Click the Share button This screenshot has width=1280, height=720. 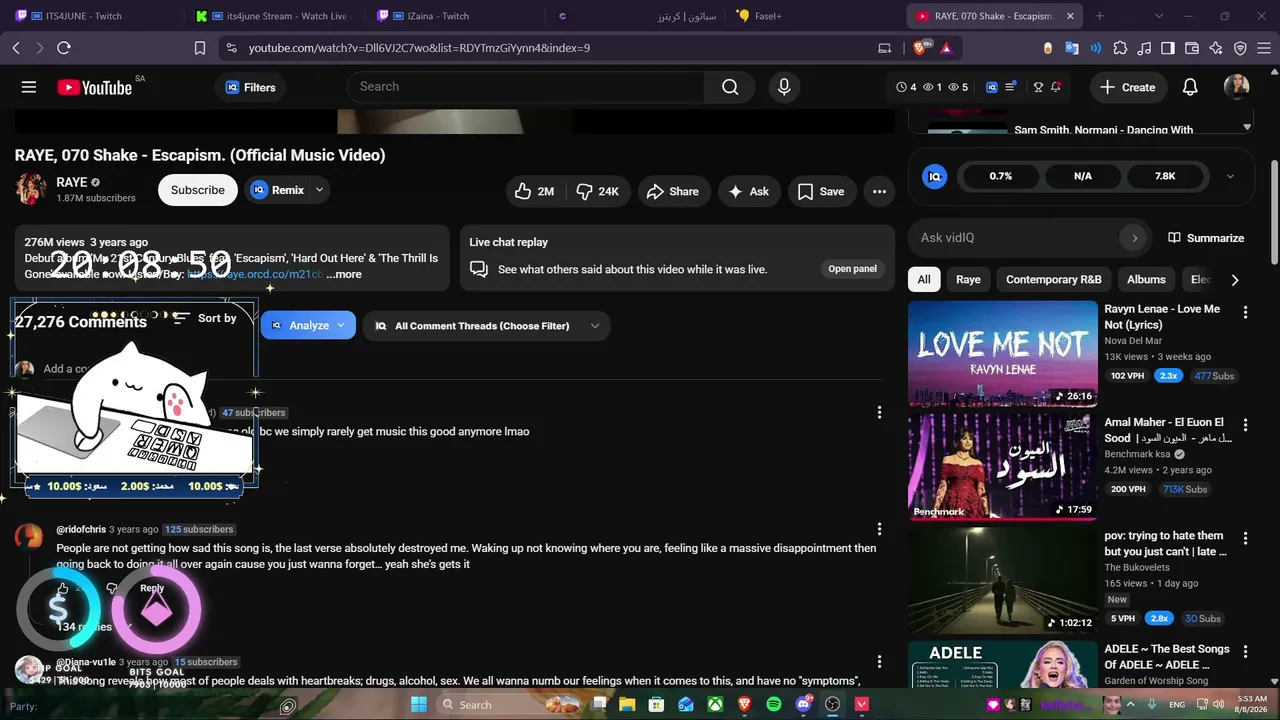pos(672,191)
